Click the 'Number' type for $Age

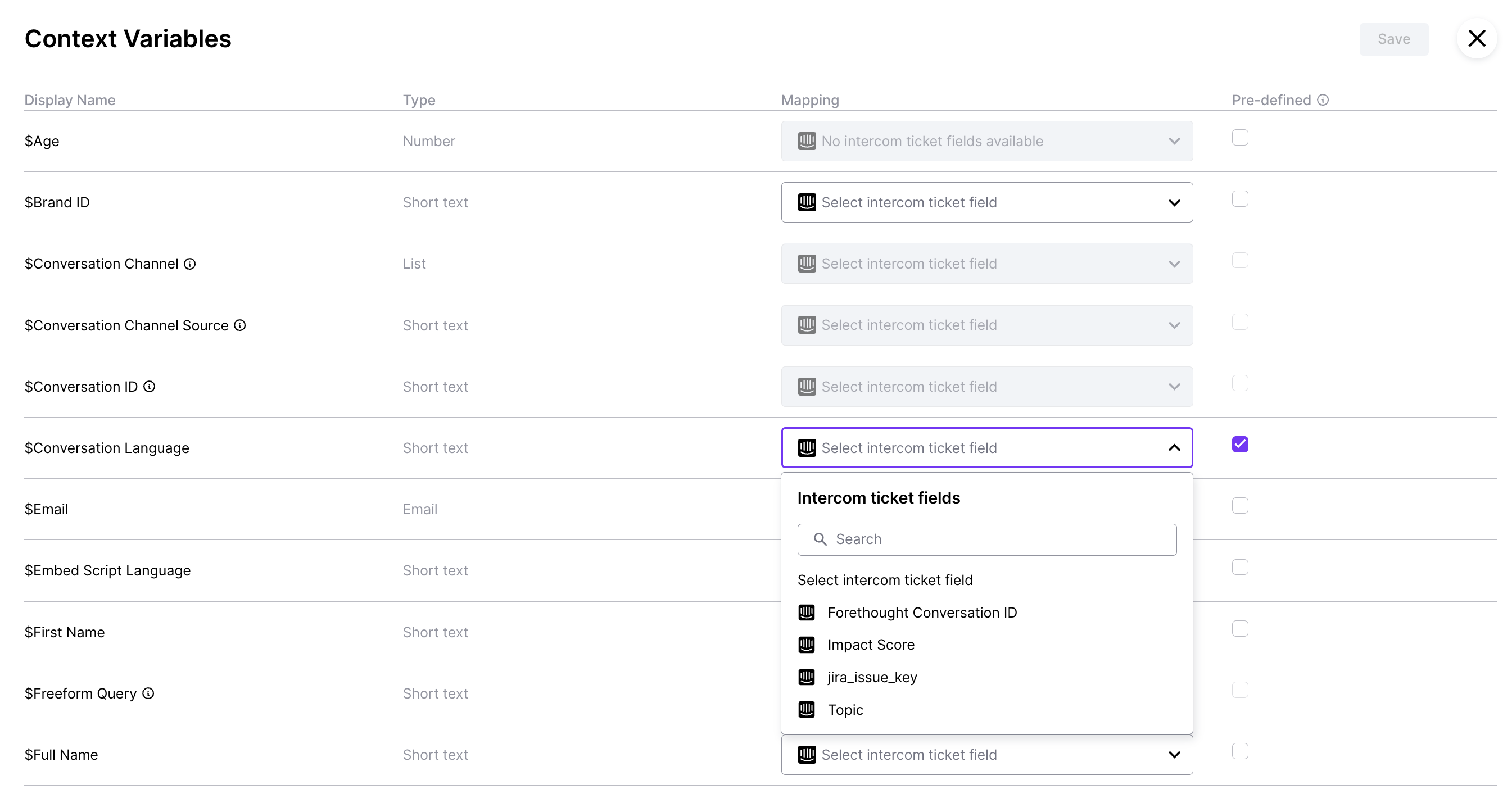[428, 141]
